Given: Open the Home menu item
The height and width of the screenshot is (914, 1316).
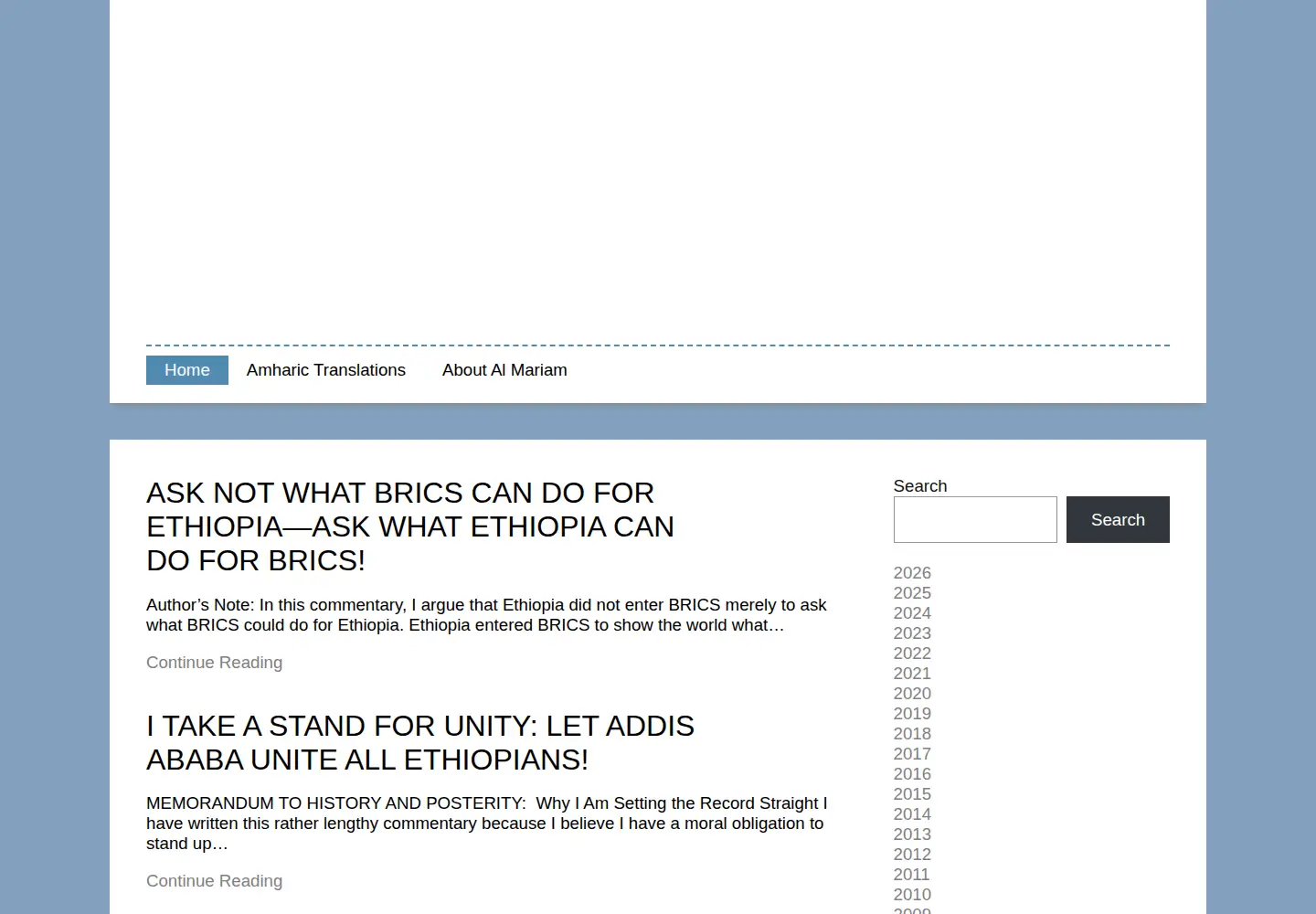Looking at the screenshot, I should [x=187, y=370].
